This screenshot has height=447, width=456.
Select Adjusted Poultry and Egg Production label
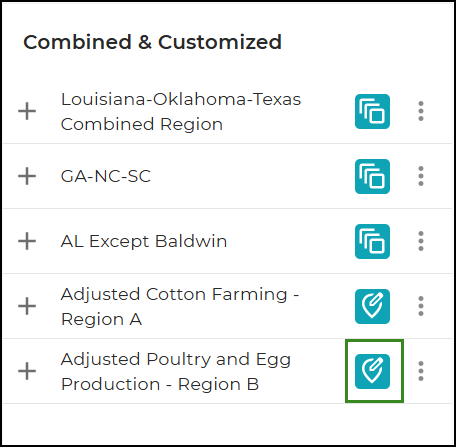click(176, 372)
